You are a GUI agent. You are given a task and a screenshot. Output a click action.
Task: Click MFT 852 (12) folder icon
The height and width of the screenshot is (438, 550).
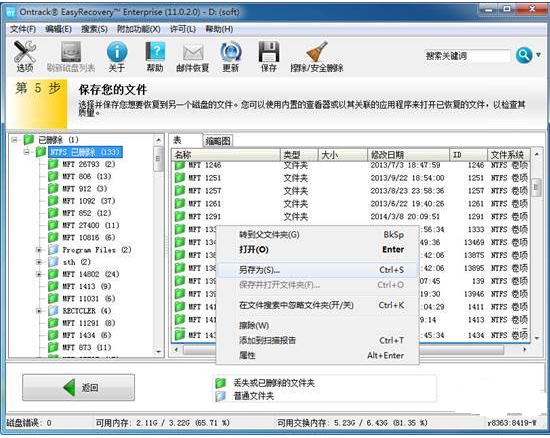53,213
